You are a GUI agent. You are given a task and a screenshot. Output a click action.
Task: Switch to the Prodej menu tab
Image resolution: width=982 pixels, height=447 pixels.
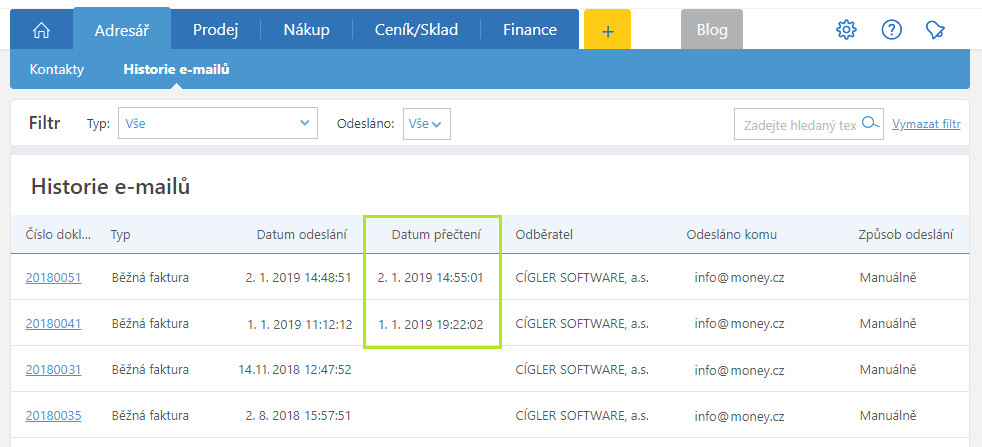point(215,29)
